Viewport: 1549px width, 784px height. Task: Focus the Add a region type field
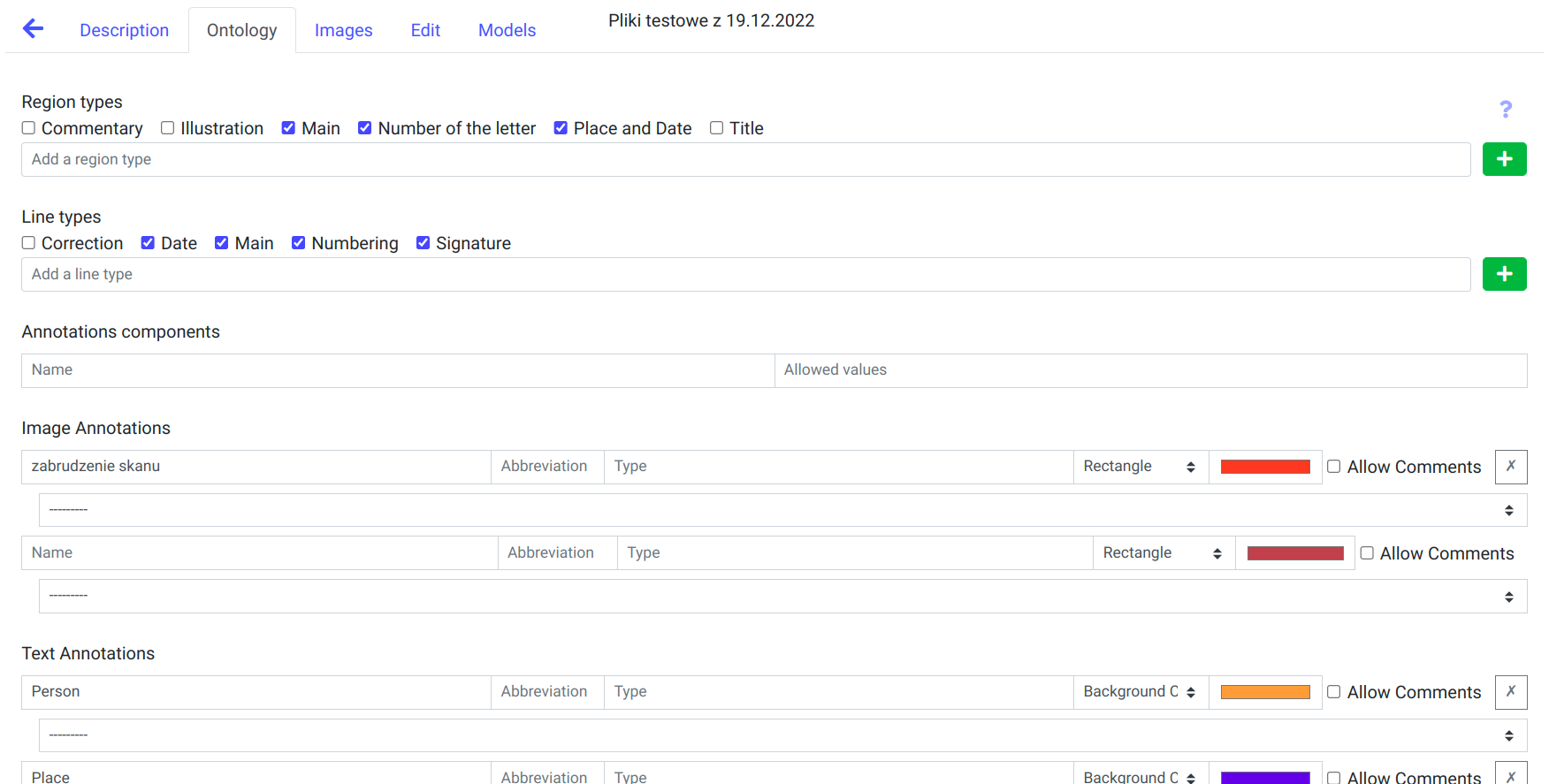tap(745, 159)
